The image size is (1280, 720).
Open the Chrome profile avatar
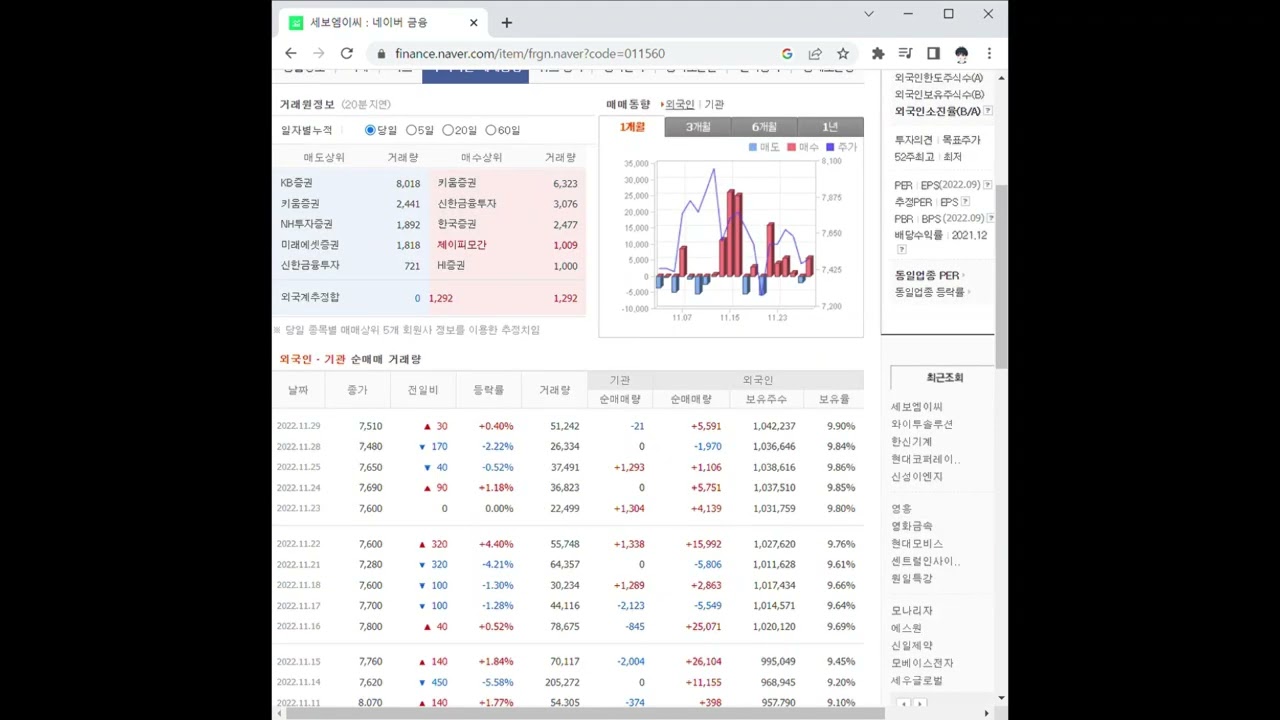[x=961, y=53]
